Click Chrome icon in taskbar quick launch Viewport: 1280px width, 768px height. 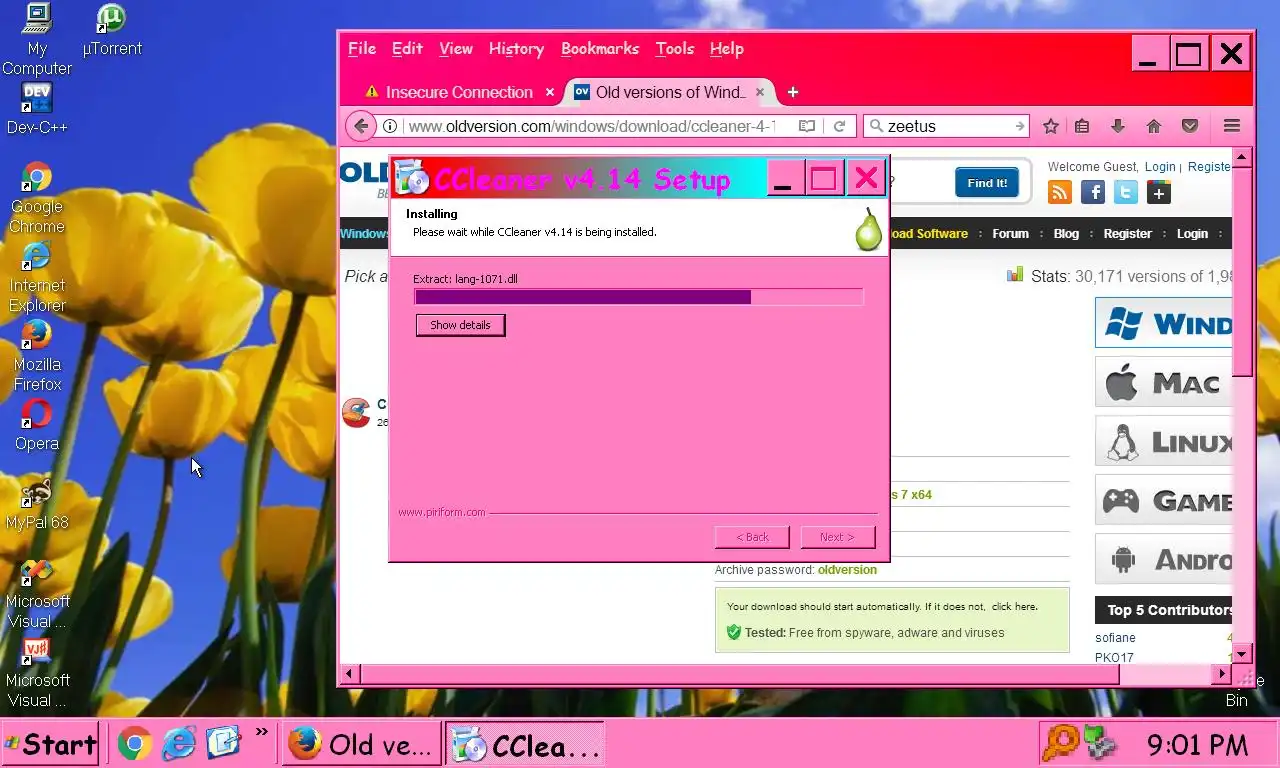135,743
